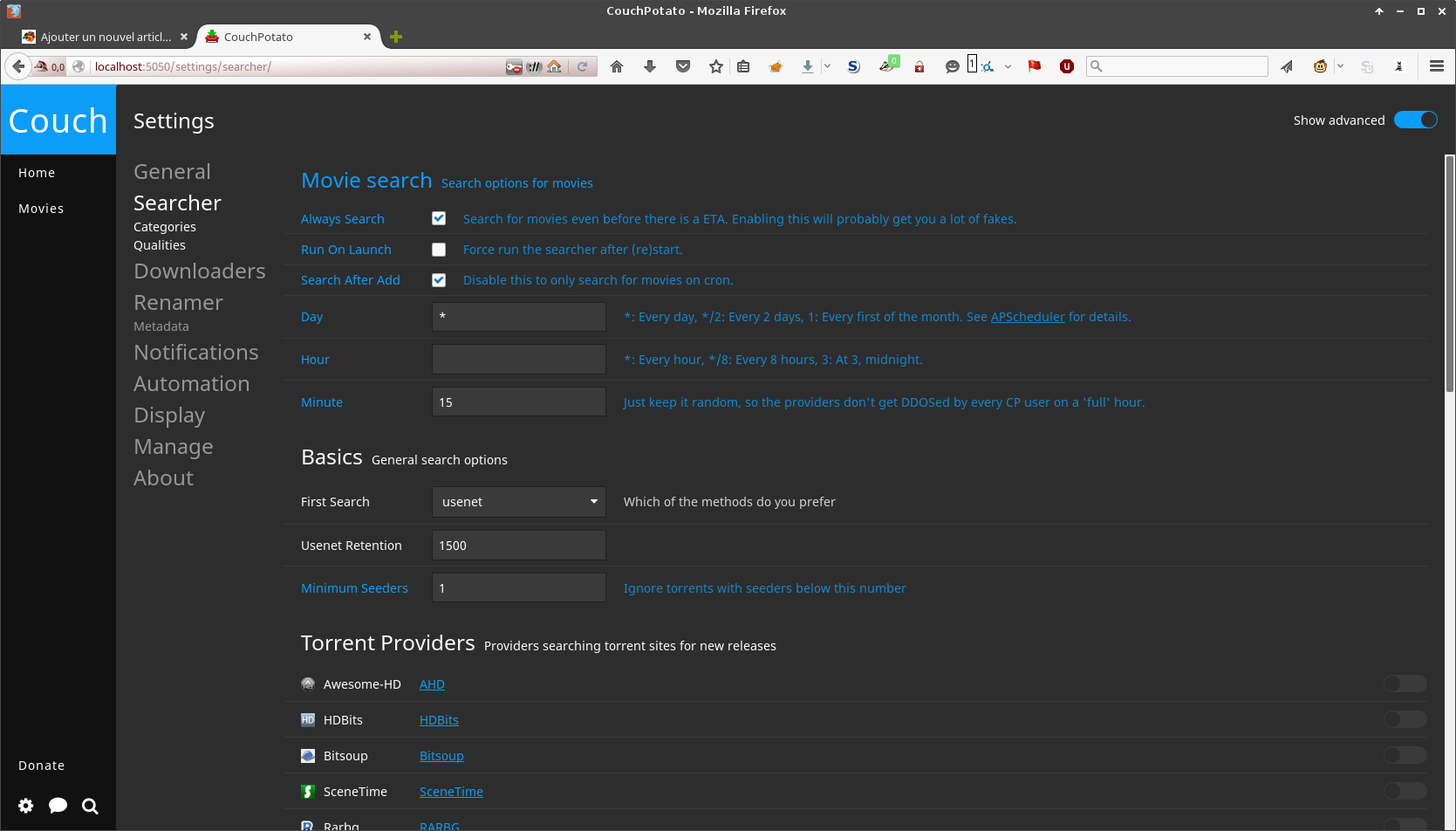Open the AHD provider link
1456x831 pixels.
[432, 684]
